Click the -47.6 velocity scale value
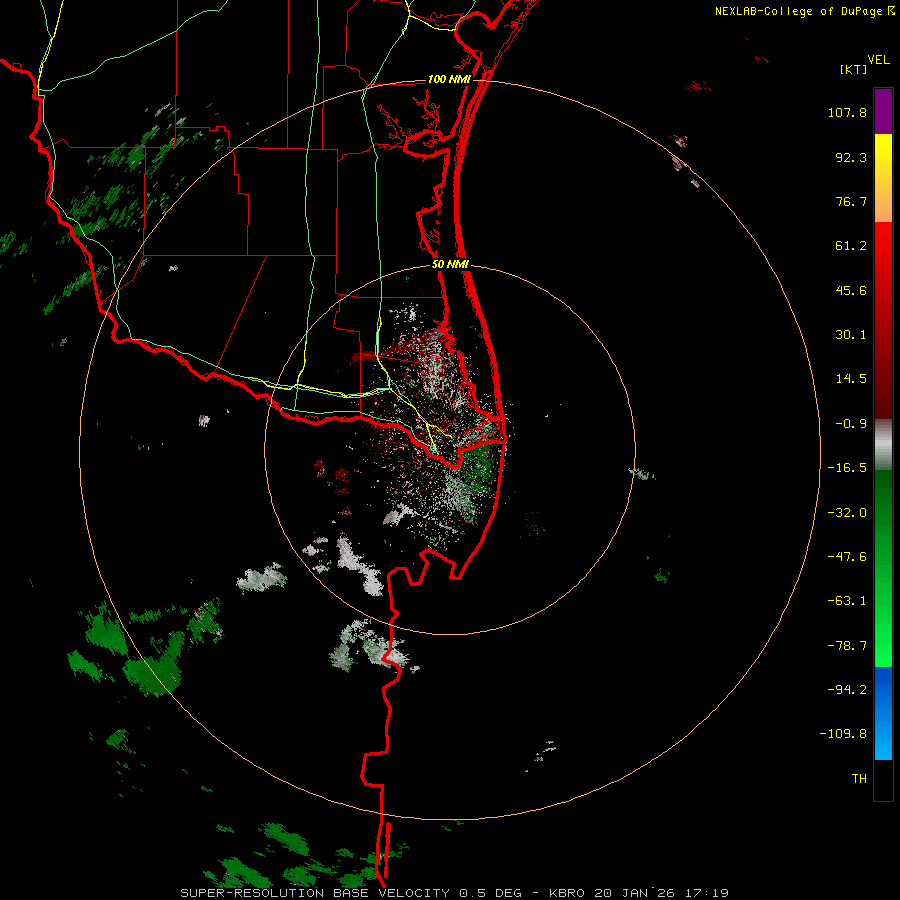 [x=847, y=557]
